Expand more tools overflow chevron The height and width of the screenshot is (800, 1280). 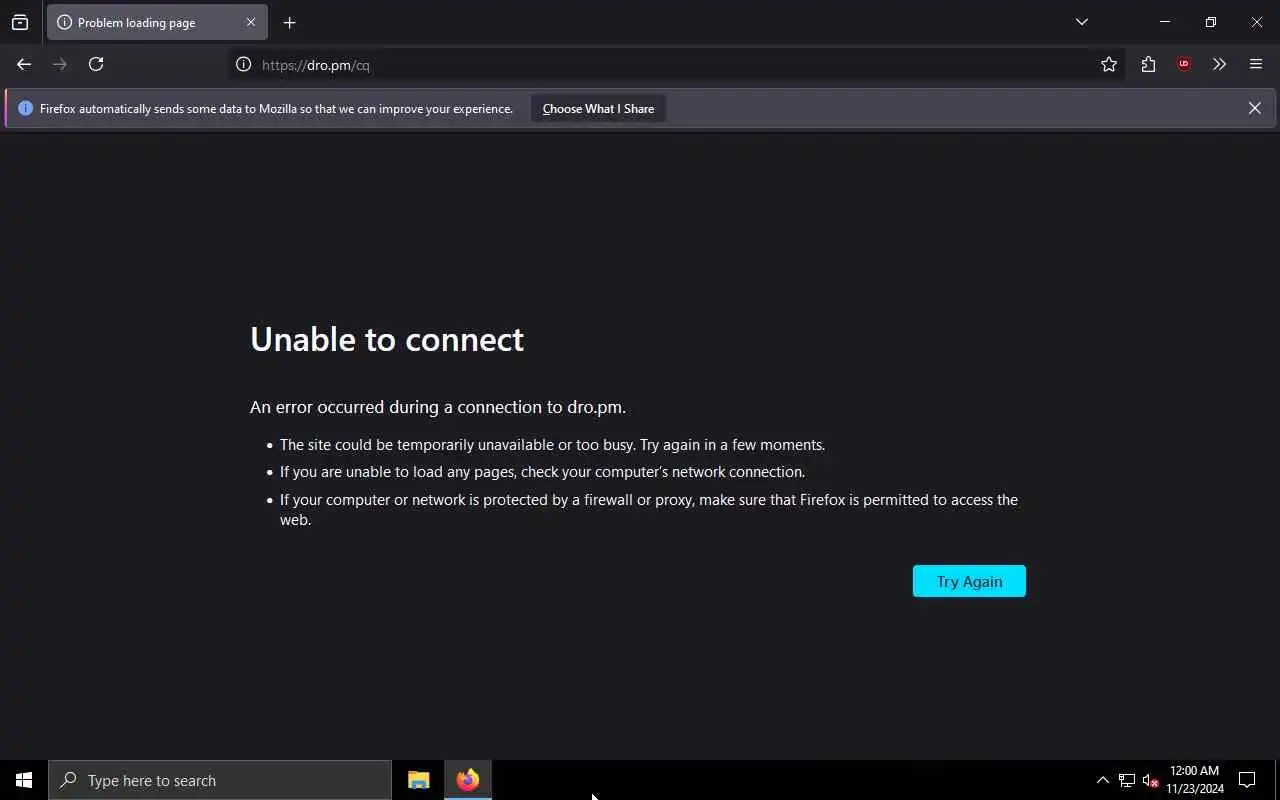pos(1219,64)
